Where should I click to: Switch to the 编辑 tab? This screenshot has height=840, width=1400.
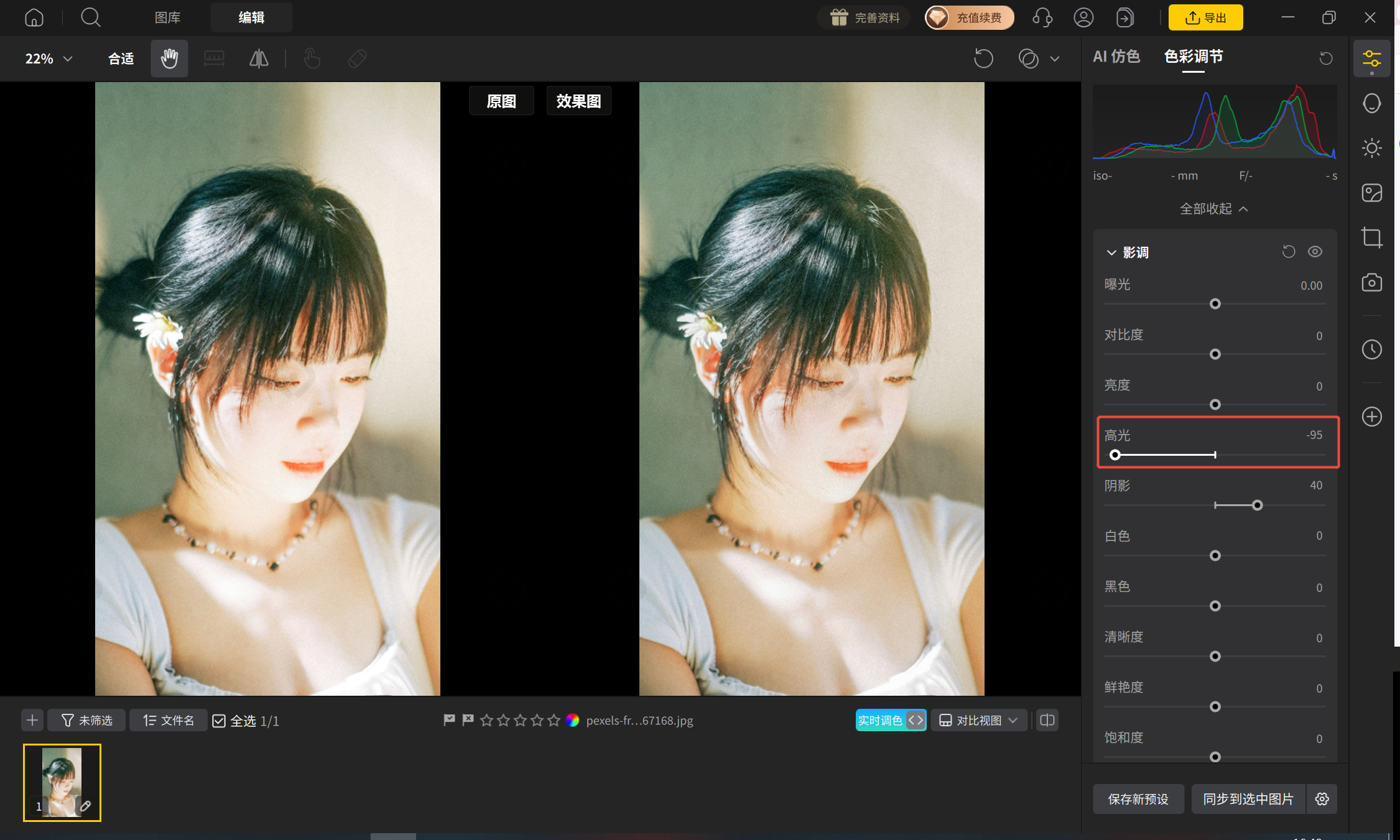(251, 17)
